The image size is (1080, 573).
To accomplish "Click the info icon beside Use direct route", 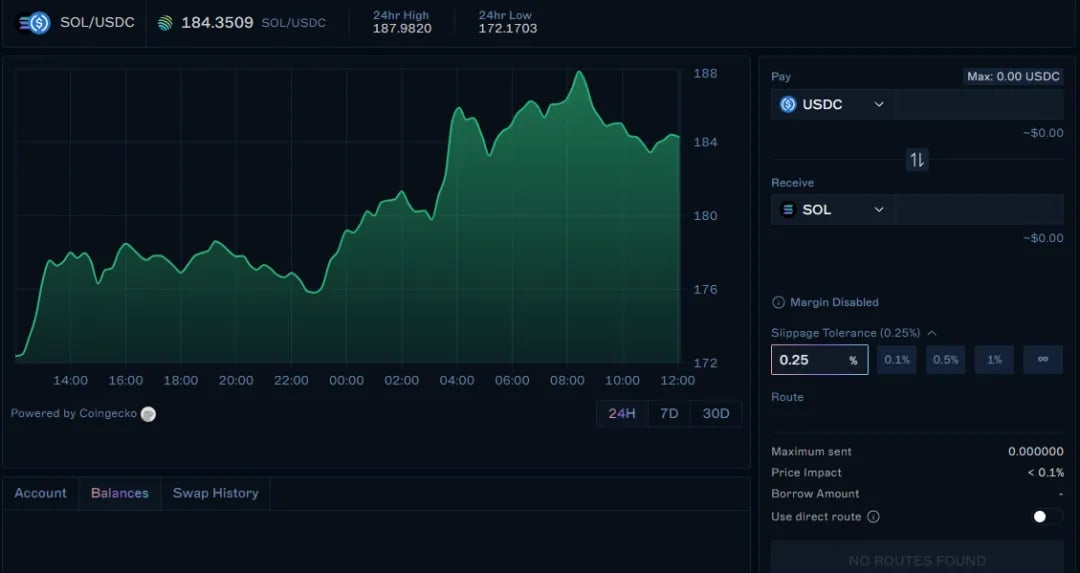I will (x=873, y=517).
